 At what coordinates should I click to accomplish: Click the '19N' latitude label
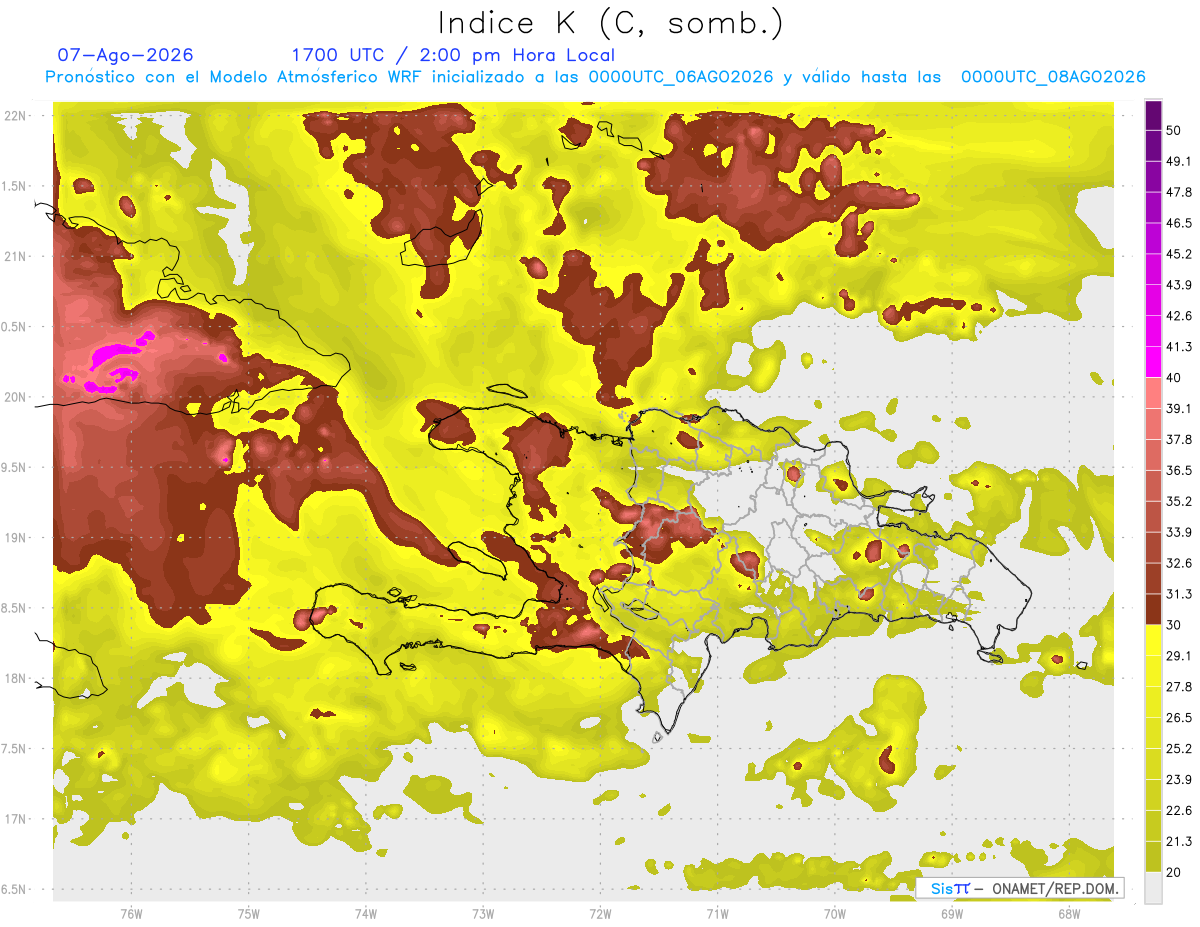tap(16, 538)
